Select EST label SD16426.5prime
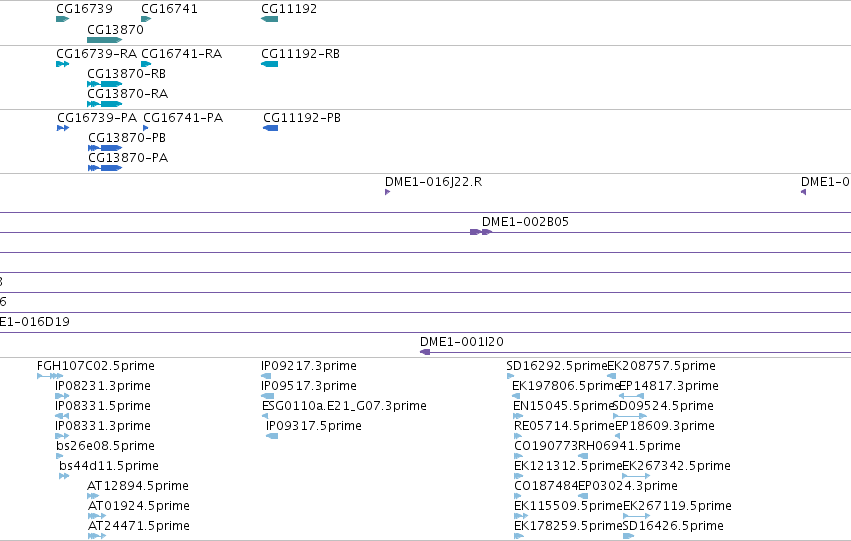851x541 pixels. (x=673, y=526)
